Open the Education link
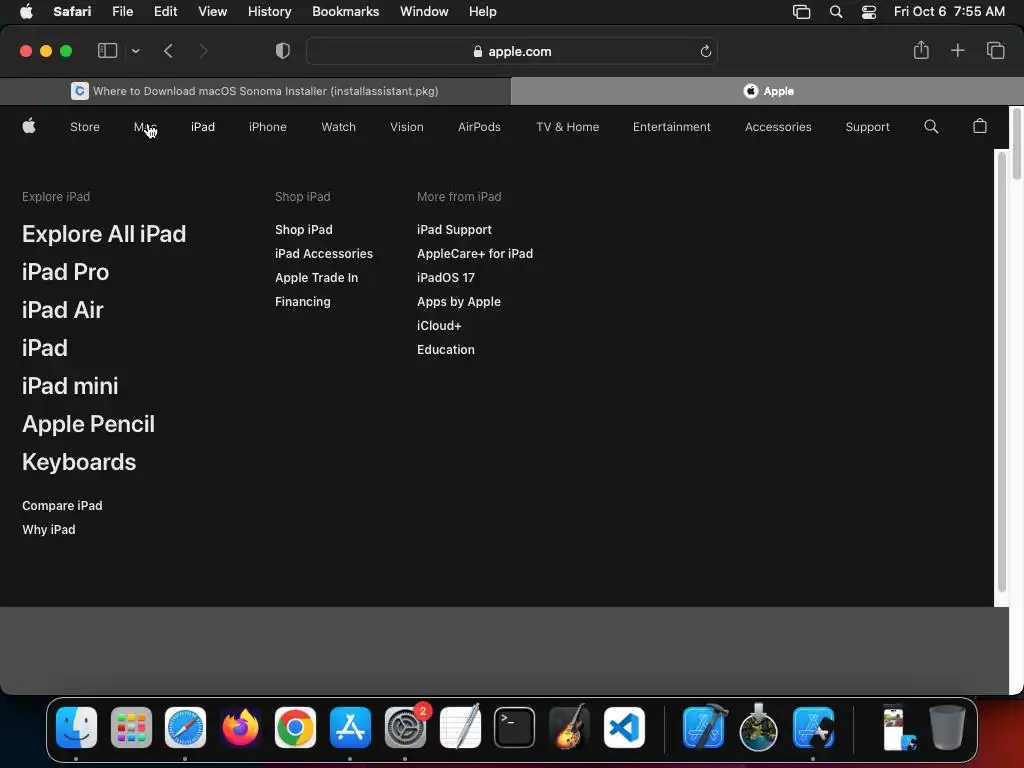The width and height of the screenshot is (1024, 768). coord(445,349)
